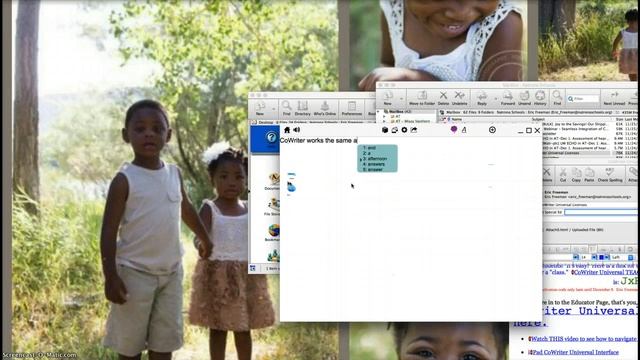The width and height of the screenshot is (640, 360).
Task: Open the 'CoWriter Universal TEA' link
Action: pos(606,272)
